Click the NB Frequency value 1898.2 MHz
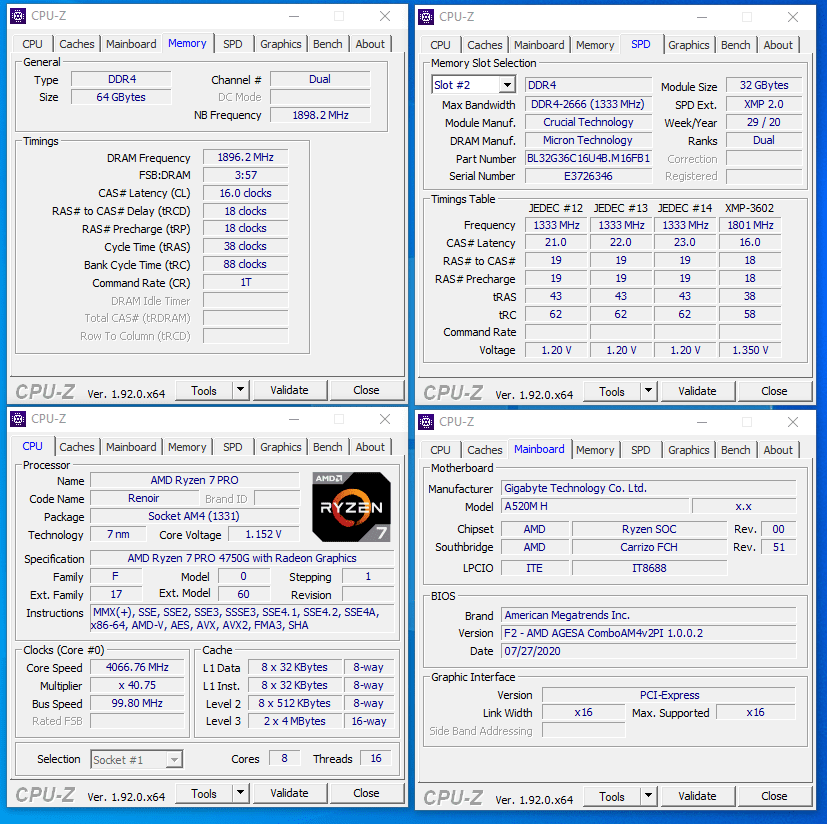 point(321,115)
